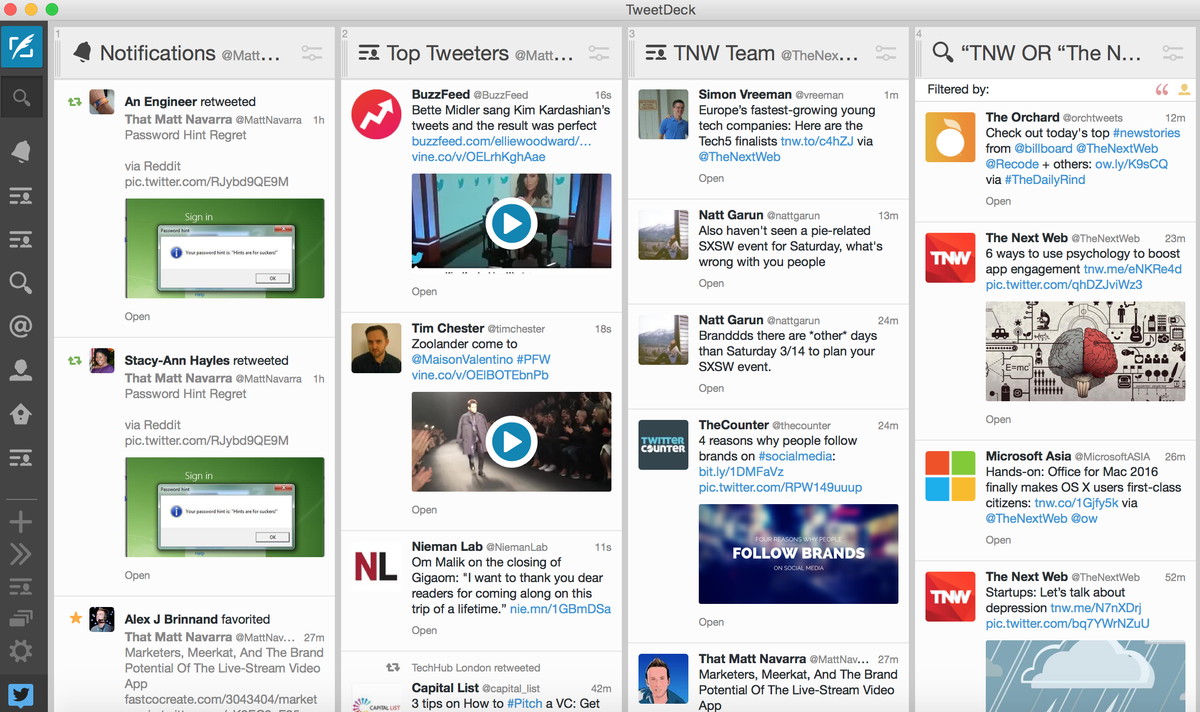Click Capital List's name in Top Tweeters
Screen dimensions: 1200x712
pyautogui.click(x=444, y=688)
